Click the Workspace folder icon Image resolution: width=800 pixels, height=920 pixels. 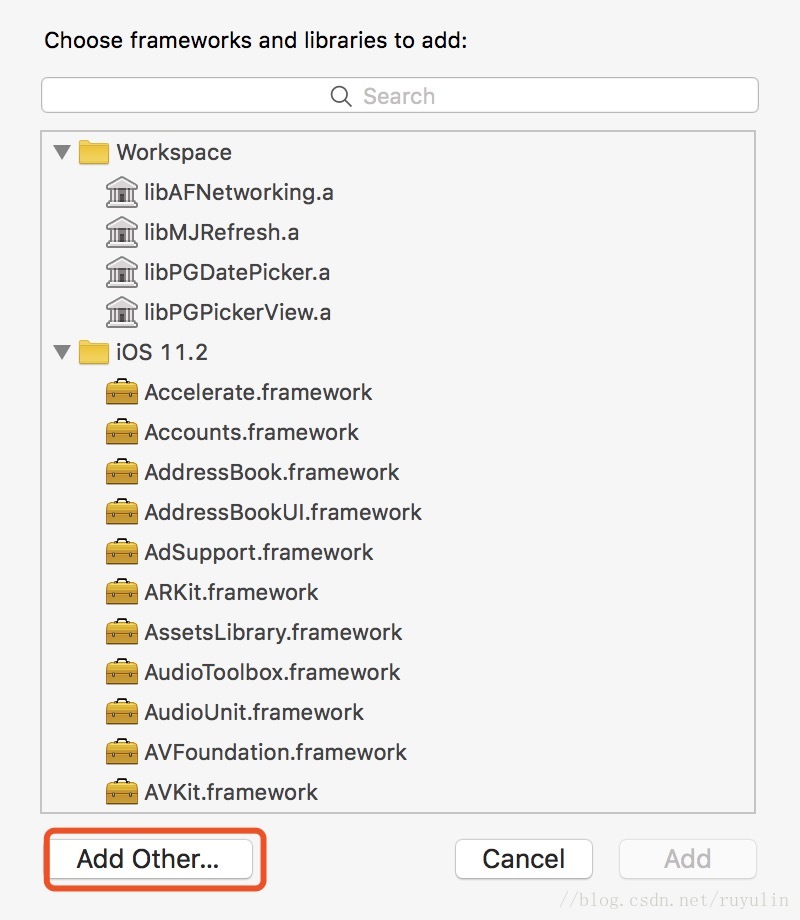[93, 152]
